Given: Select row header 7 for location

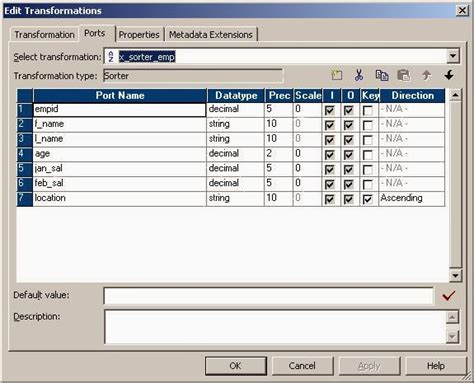Looking at the screenshot, I should pos(25,199).
